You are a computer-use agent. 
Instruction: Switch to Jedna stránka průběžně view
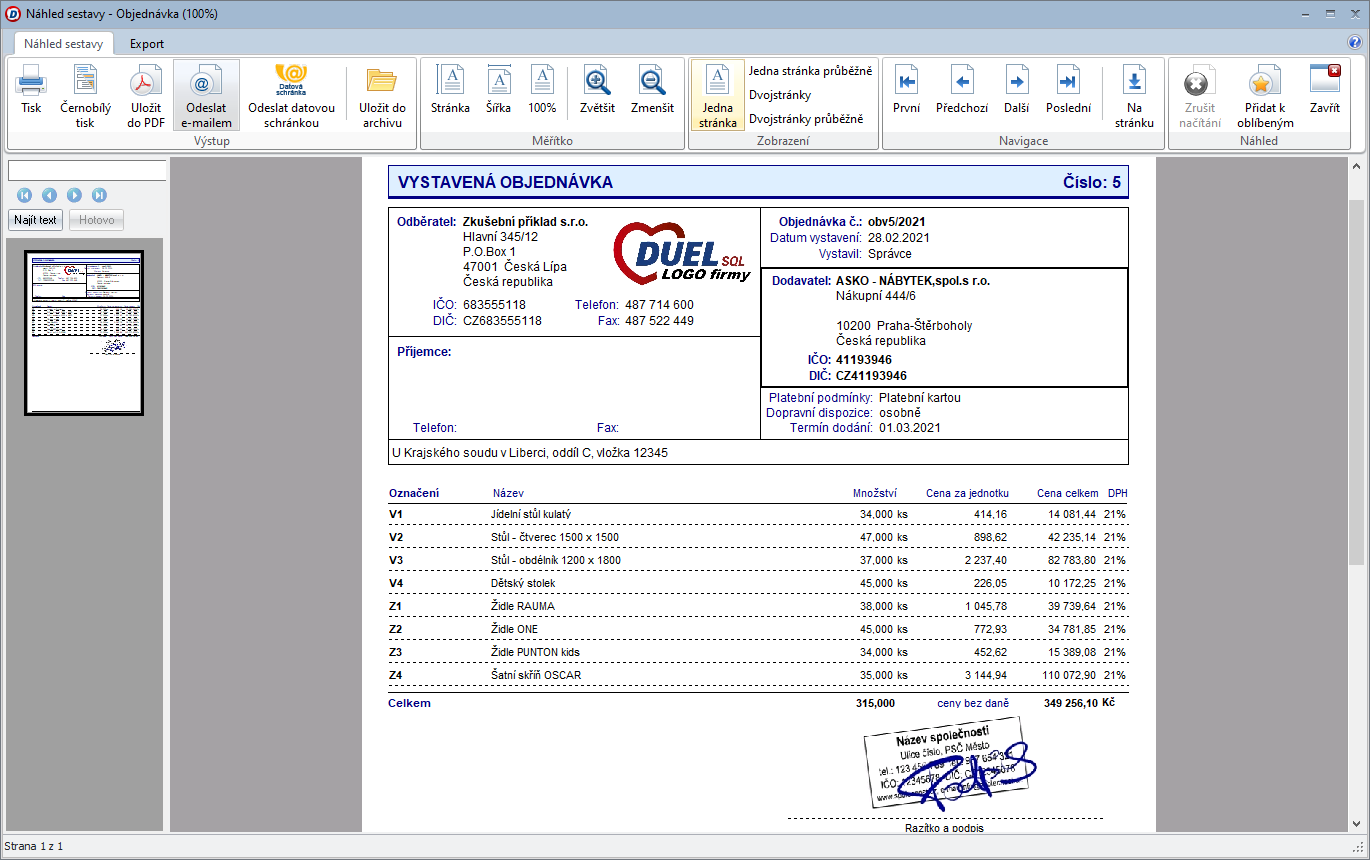[x=810, y=71]
